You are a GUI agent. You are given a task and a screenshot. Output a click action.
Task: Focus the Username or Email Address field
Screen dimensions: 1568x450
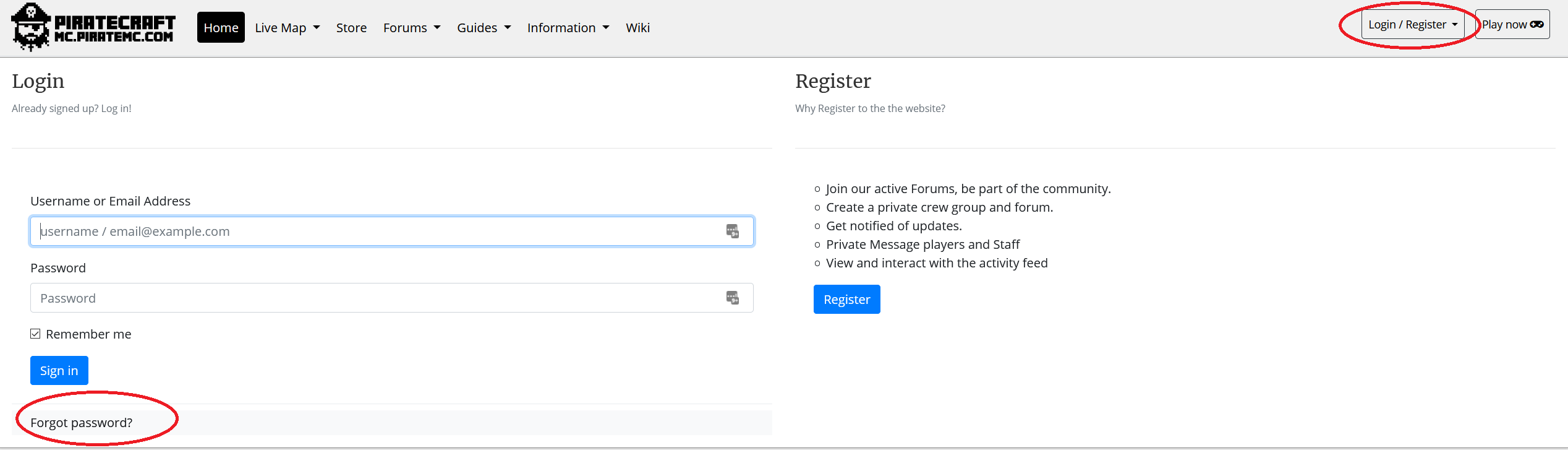pyautogui.click(x=377, y=231)
